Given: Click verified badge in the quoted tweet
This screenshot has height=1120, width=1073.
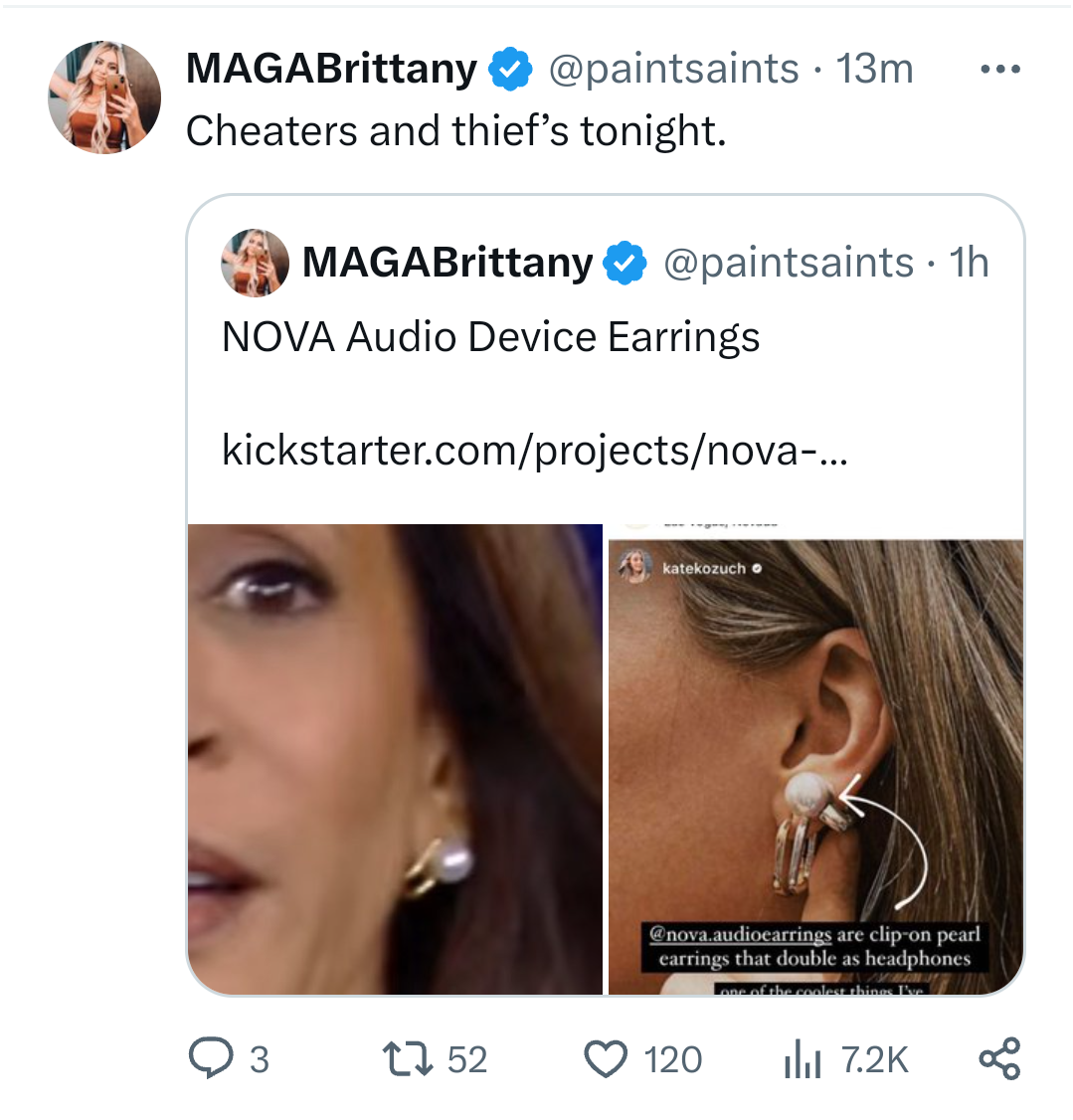Looking at the screenshot, I should [626, 263].
